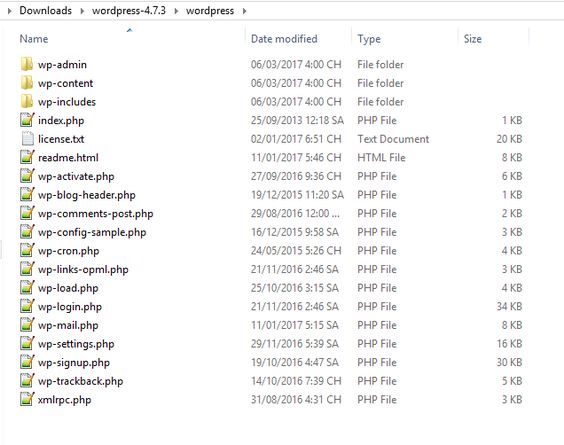Select the wp-mail.php file name
The height and width of the screenshot is (445, 564).
coord(68,326)
